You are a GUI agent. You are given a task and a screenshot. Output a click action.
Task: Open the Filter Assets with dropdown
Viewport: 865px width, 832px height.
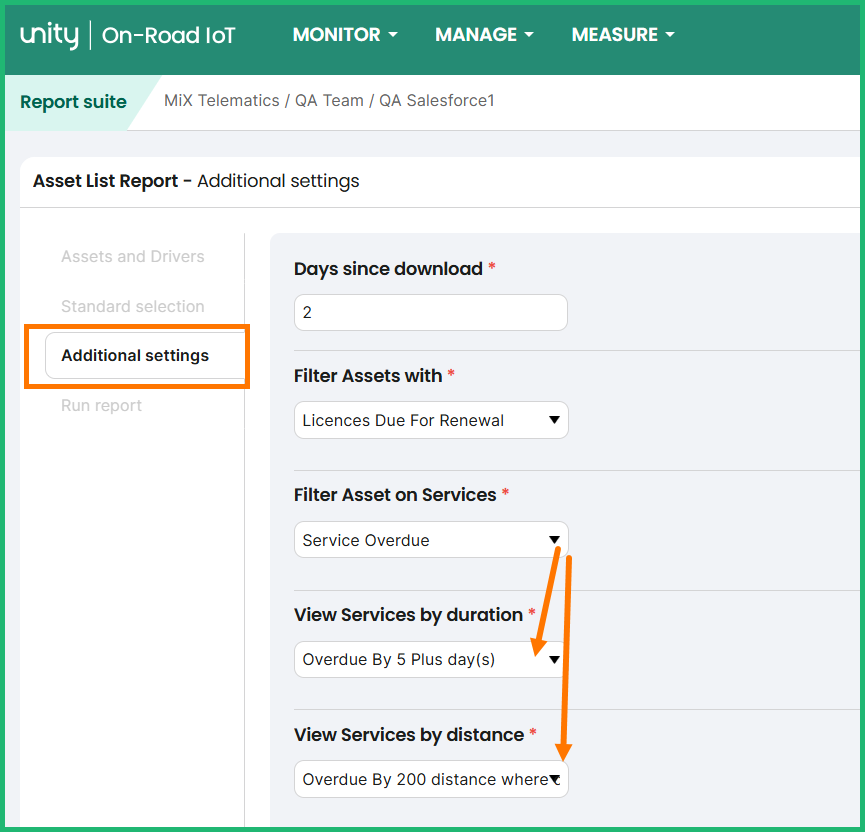pyautogui.click(x=431, y=420)
